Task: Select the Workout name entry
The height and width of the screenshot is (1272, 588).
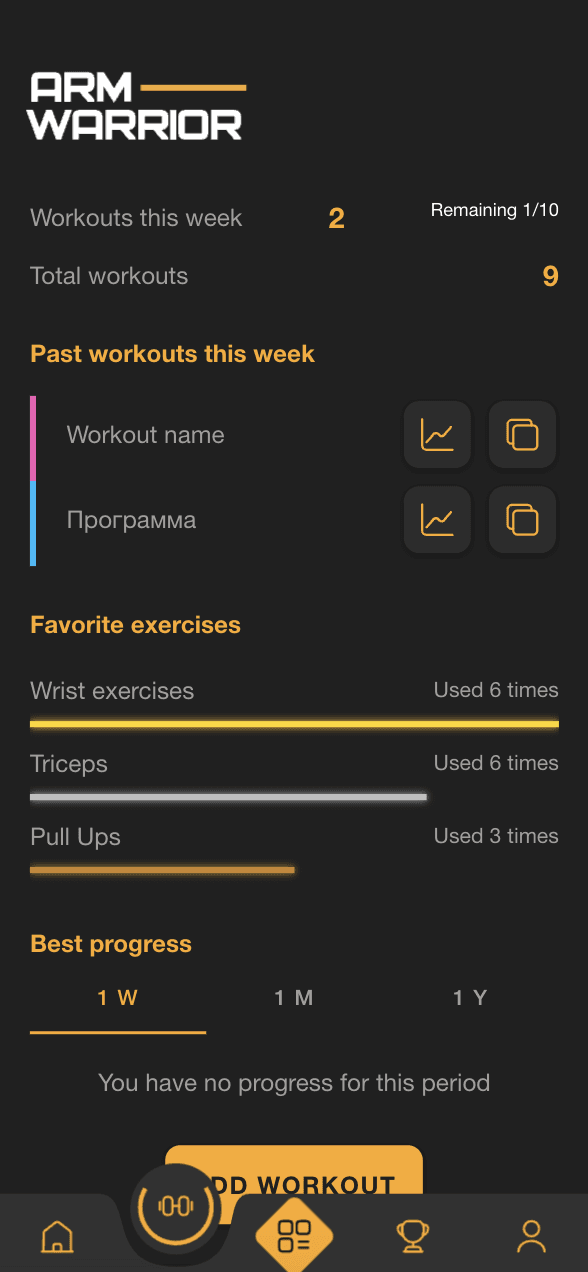Action: tap(145, 435)
